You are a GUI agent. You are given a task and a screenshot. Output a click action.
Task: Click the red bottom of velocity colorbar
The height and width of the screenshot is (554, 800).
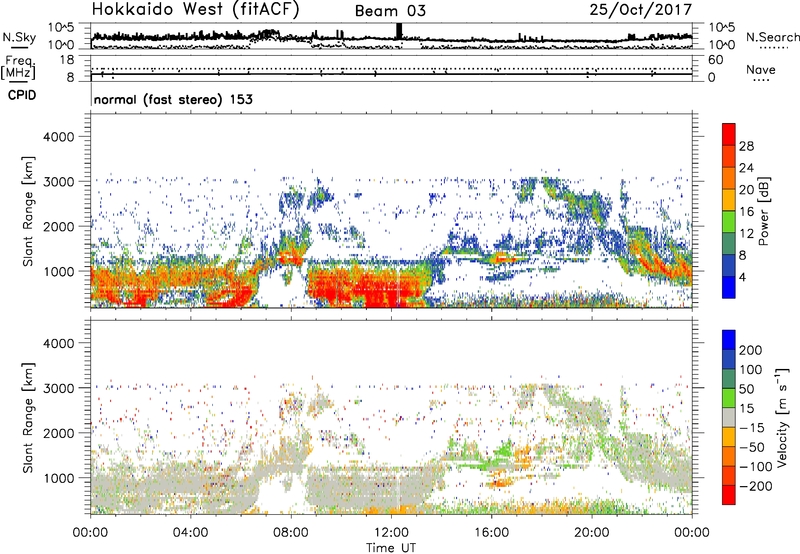729,495
